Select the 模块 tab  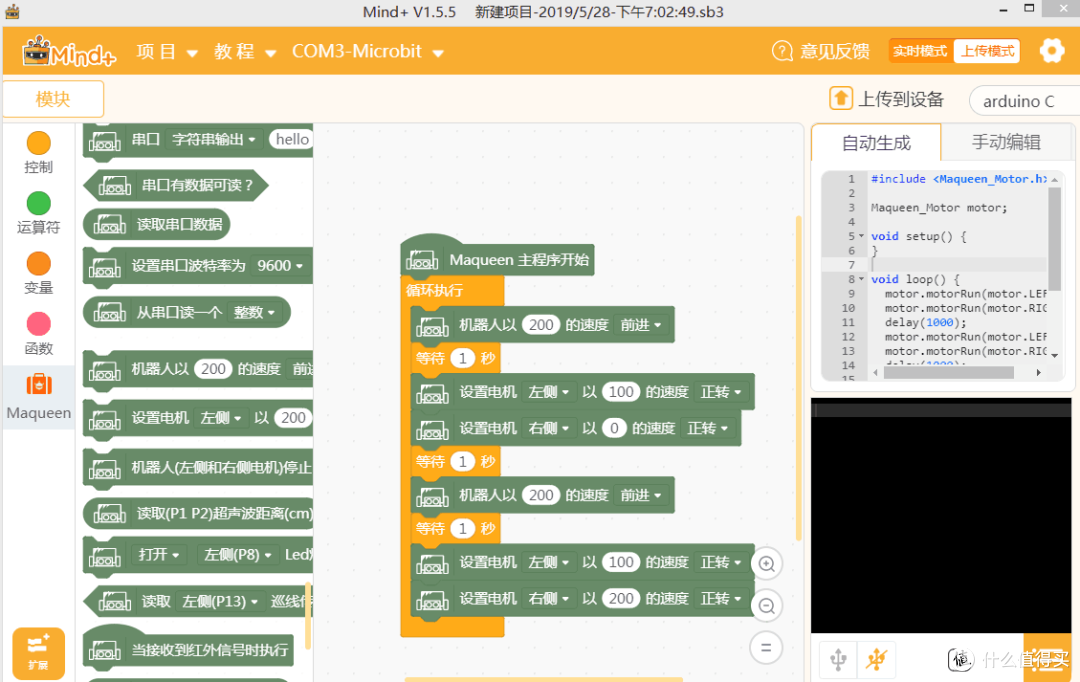click(x=53, y=99)
